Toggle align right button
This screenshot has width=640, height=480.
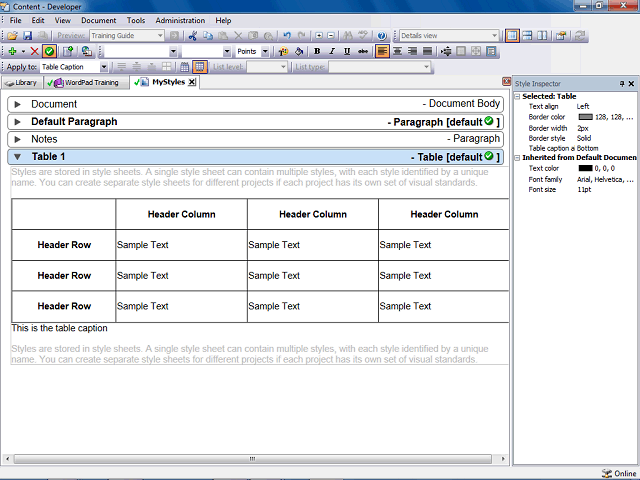click(412, 51)
